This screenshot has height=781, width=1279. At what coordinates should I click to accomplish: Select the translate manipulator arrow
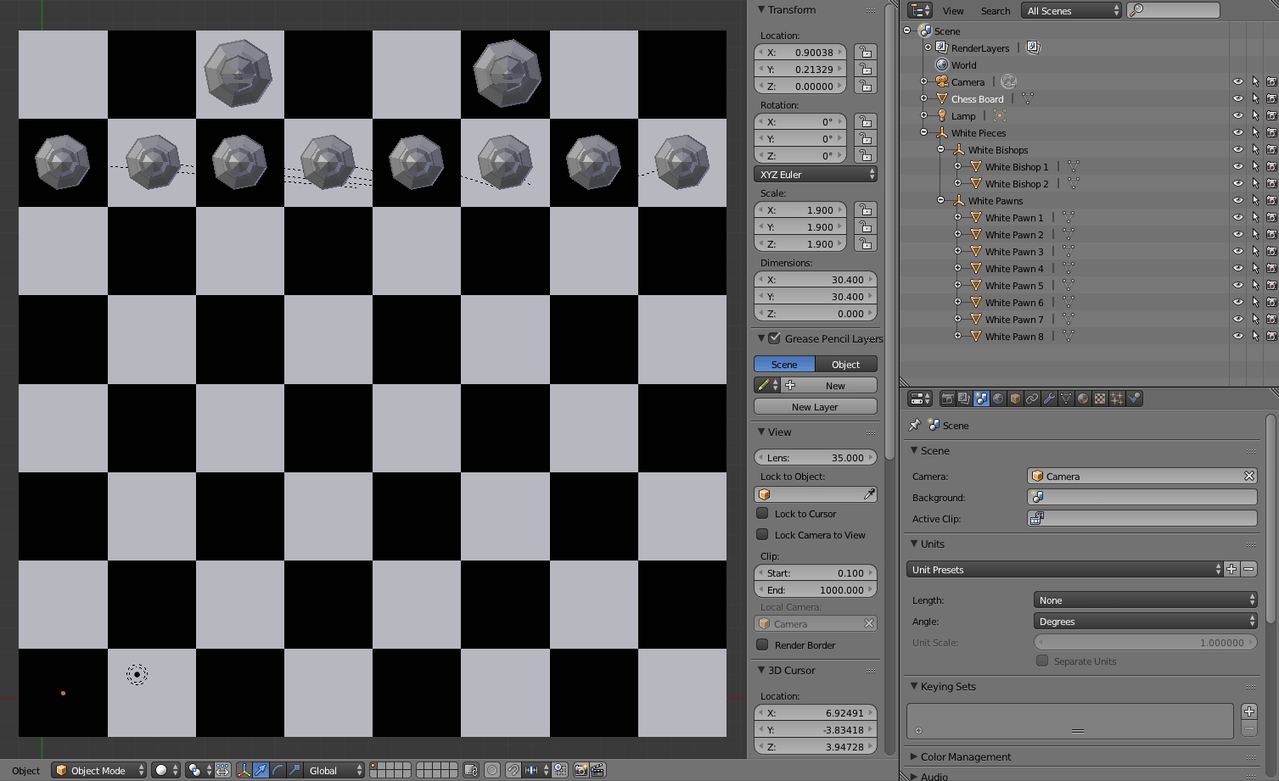coord(260,770)
